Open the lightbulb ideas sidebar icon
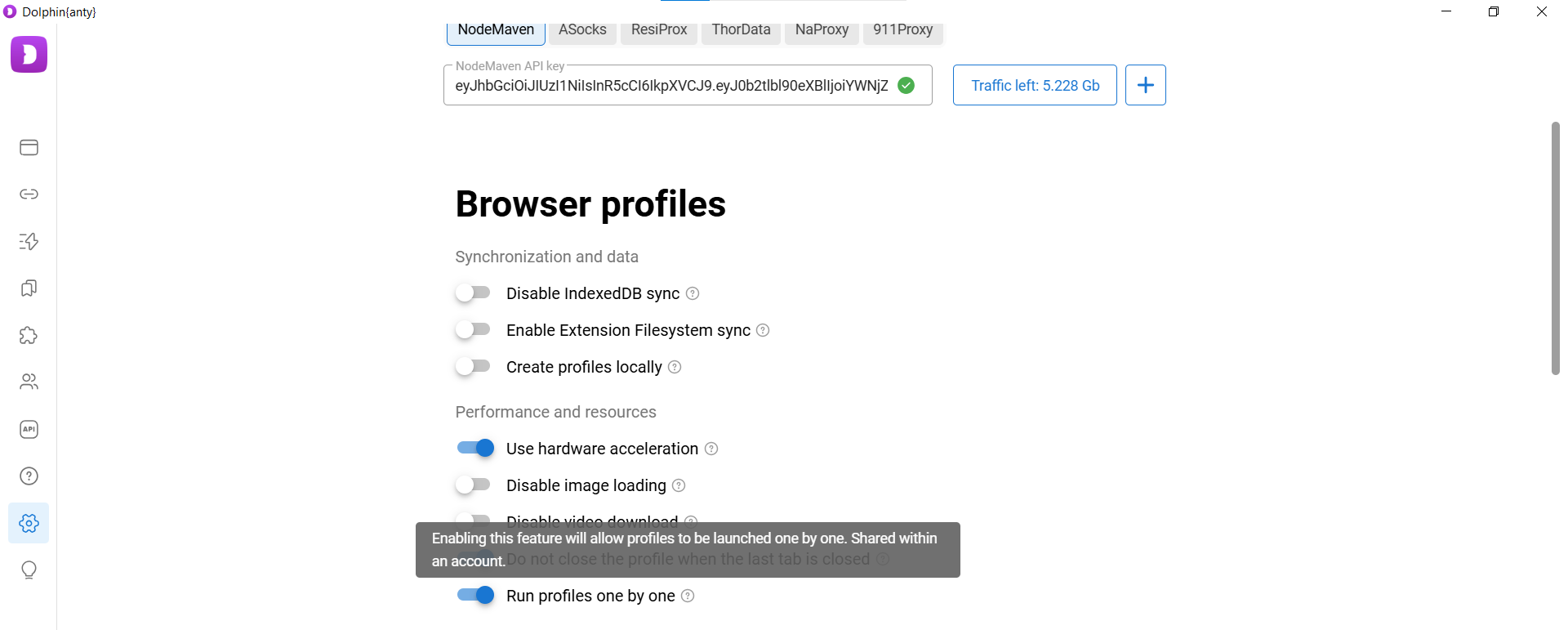The width and height of the screenshot is (1568, 630). 29,570
